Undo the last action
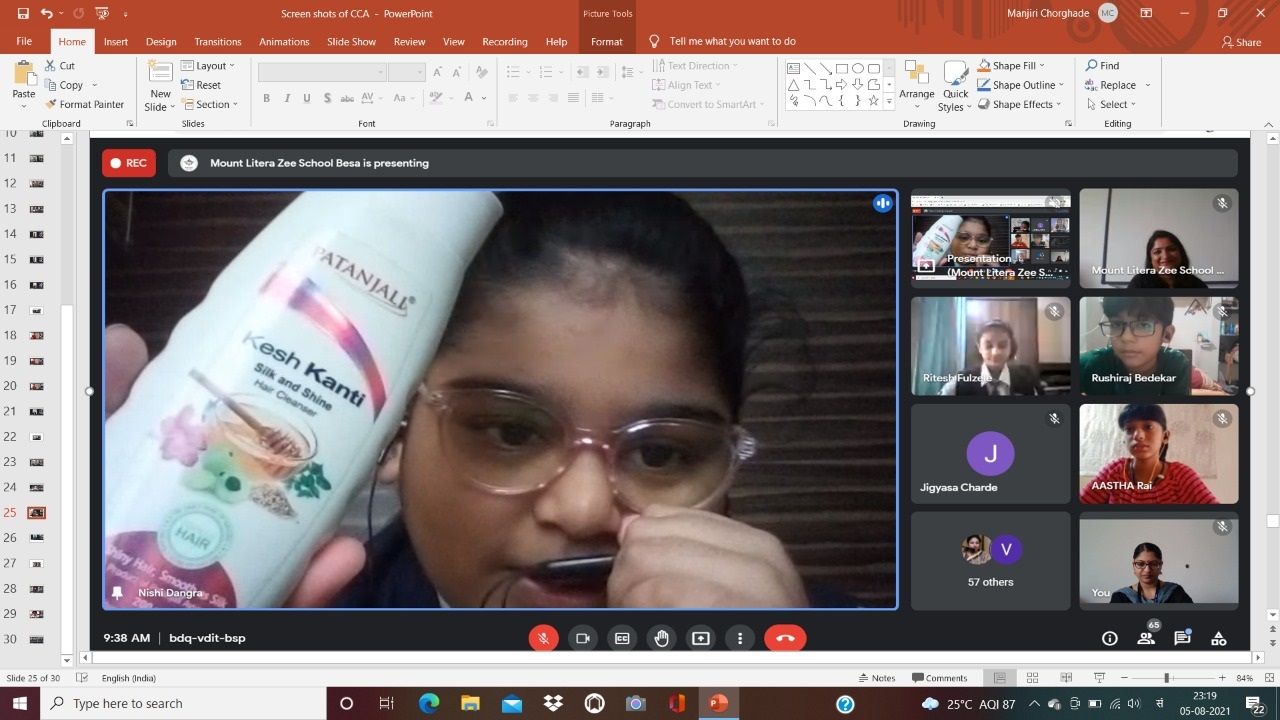Viewport: 1280px width, 720px height. [x=47, y=14]
